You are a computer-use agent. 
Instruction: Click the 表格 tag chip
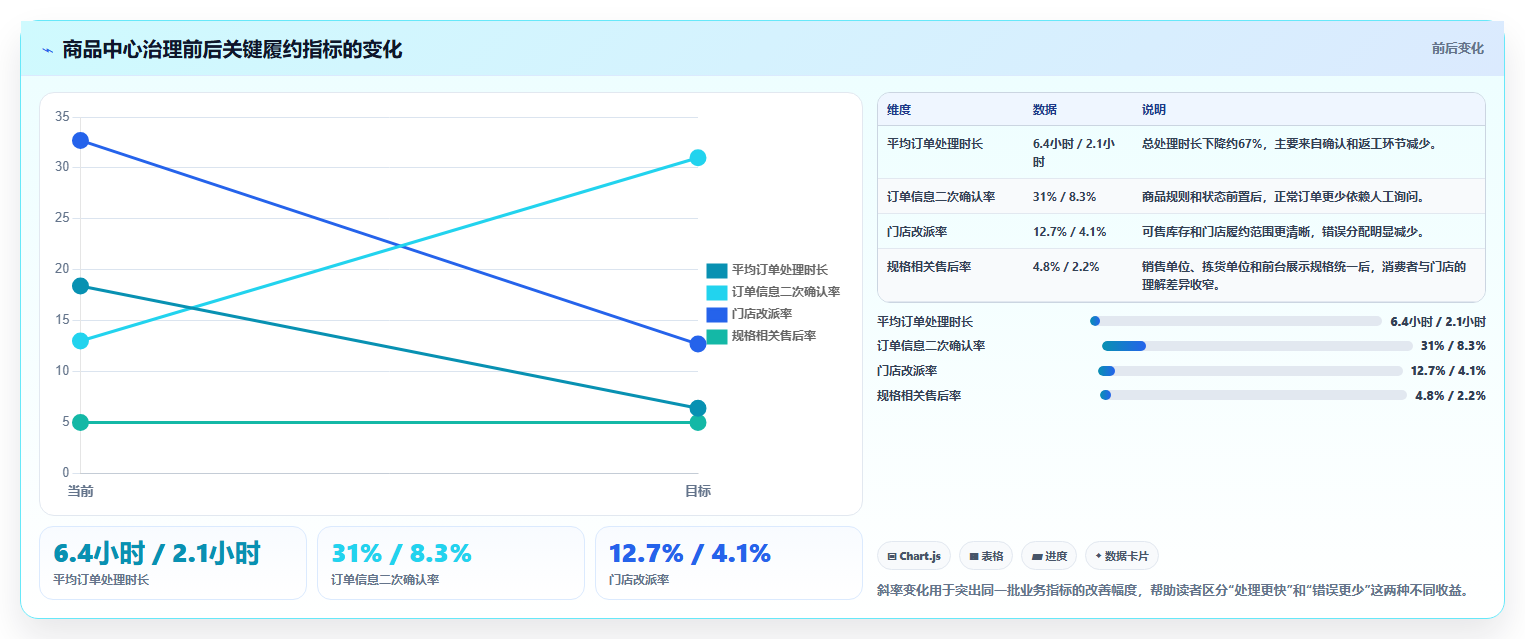click(986, 556)
